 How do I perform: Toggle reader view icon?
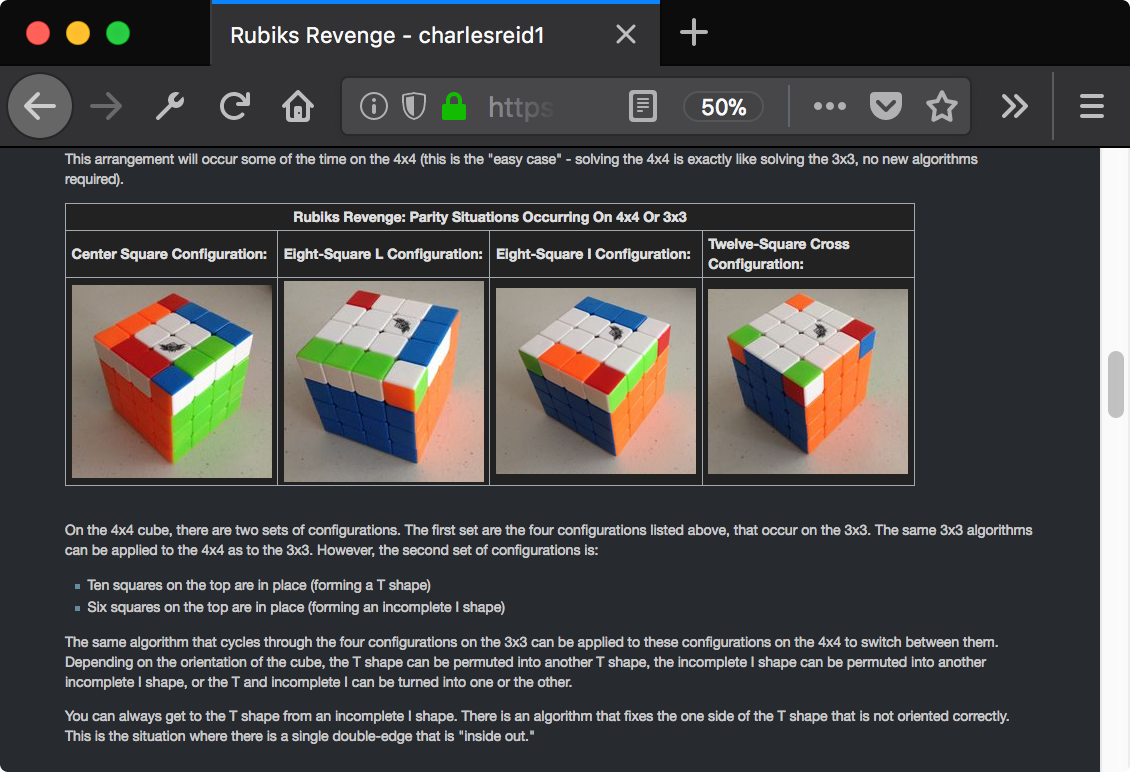pos(642,107)
